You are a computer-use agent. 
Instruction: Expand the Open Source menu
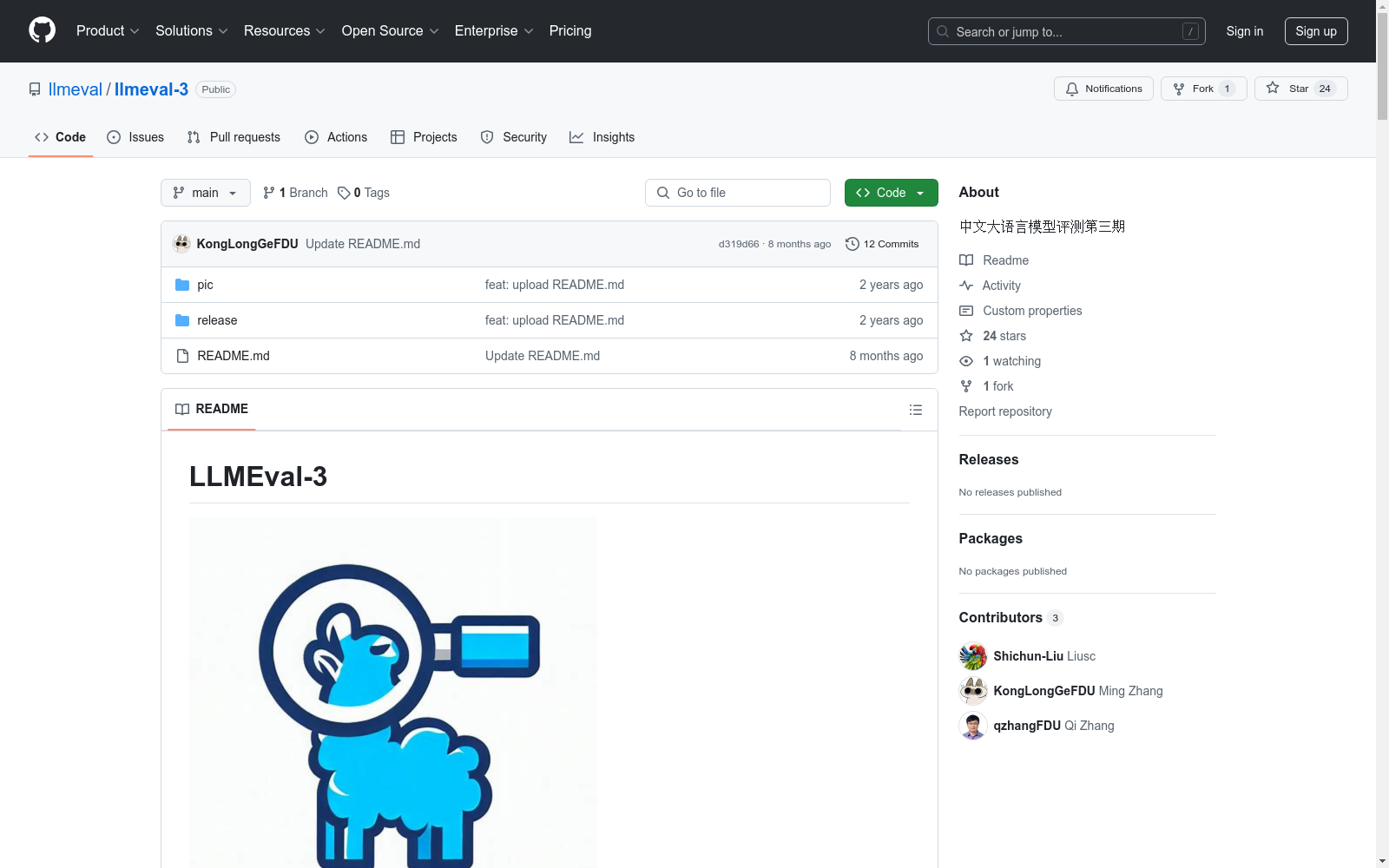[x=390, y=30]
